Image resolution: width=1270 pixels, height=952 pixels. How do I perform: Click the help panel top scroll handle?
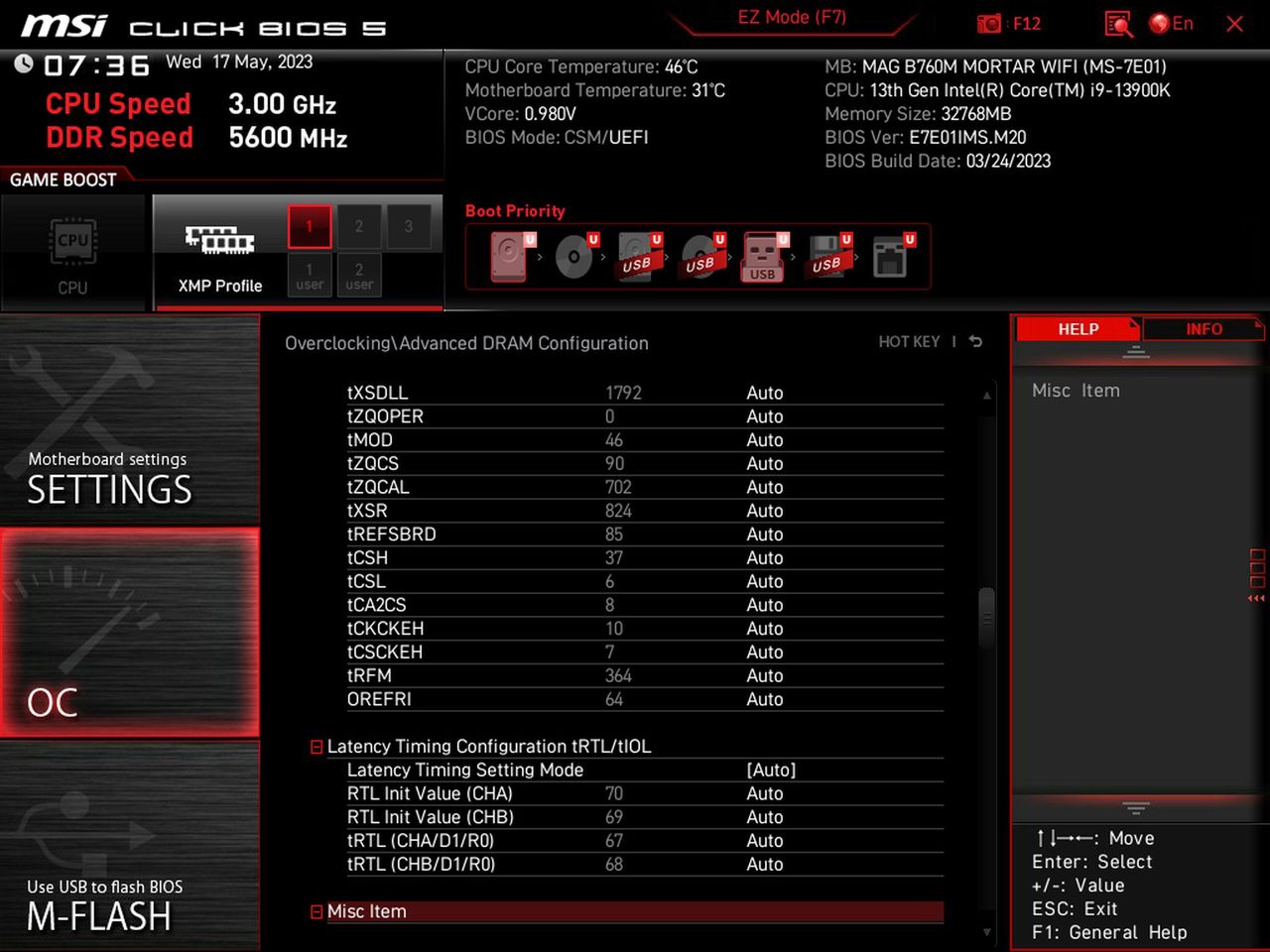(x=1136, y=353)
